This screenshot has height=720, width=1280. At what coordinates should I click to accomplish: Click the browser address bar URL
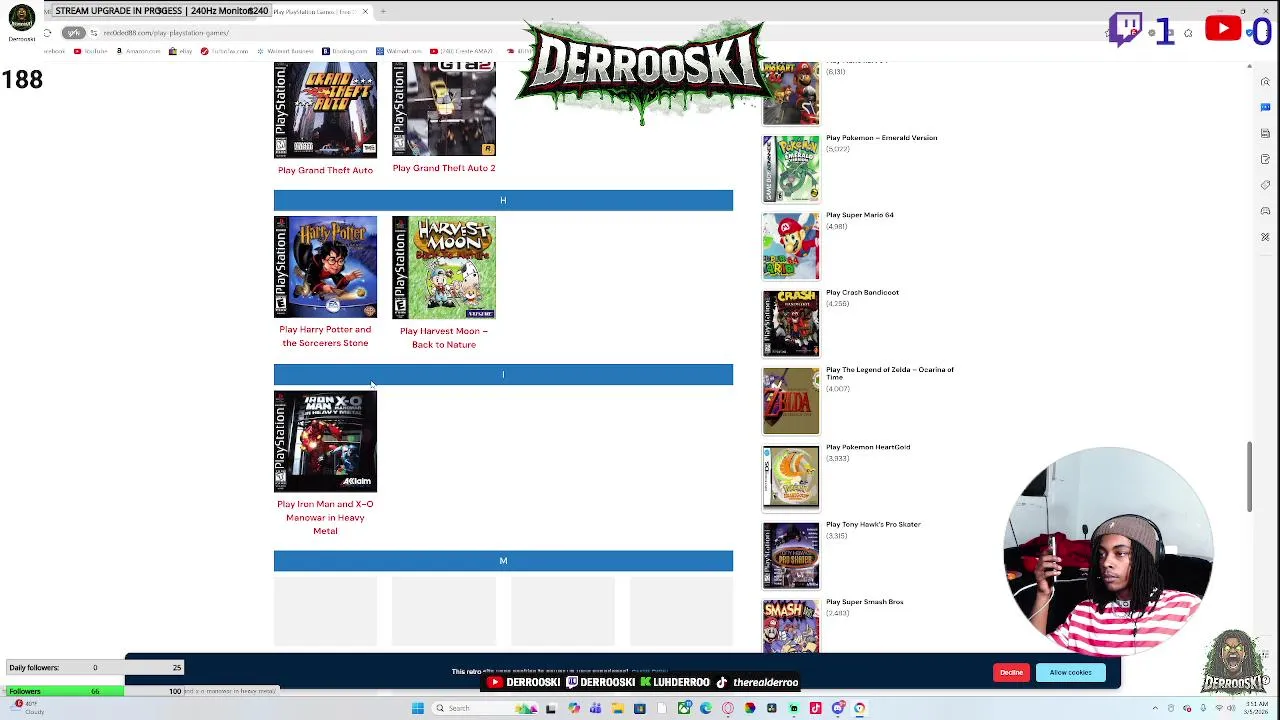click(x=166, y=33)
